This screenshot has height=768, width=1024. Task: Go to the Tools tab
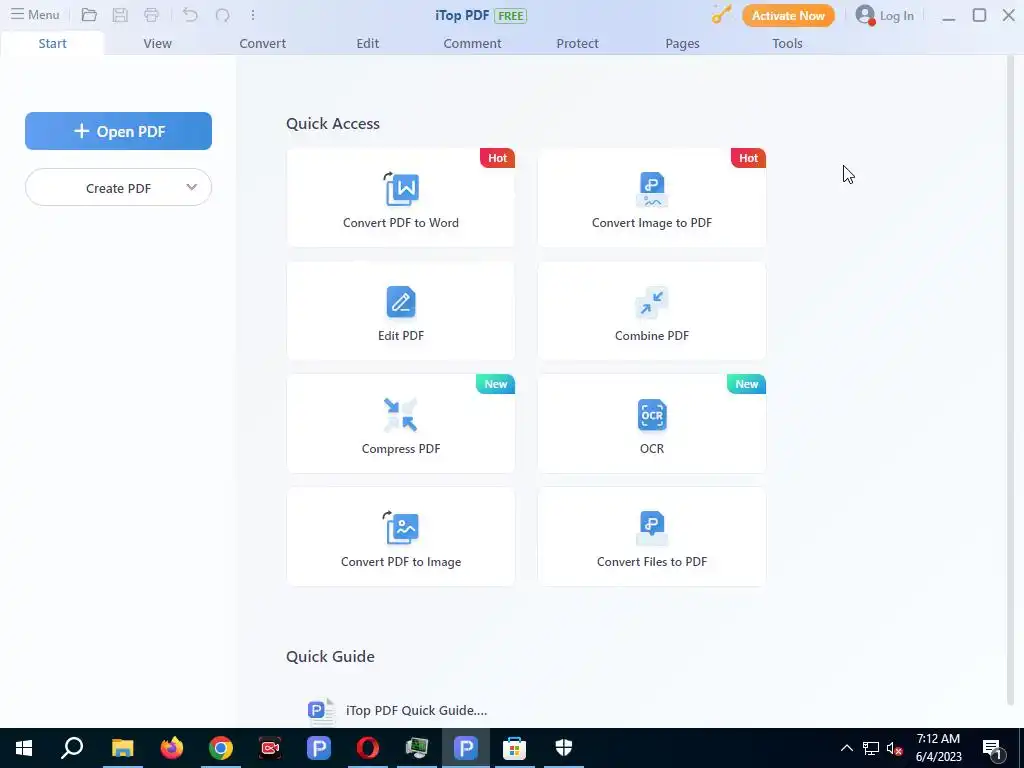pos(787,43)
